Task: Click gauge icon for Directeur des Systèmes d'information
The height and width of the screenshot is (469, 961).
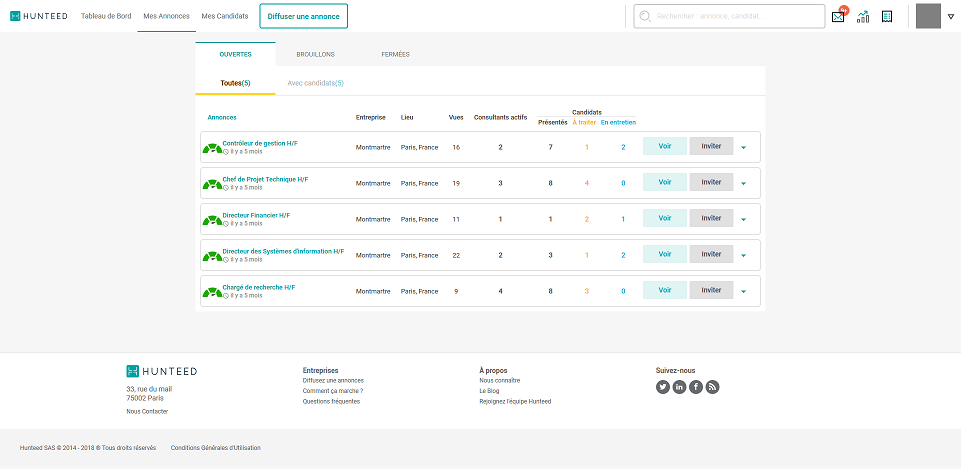Action: (x=212, y=256)
